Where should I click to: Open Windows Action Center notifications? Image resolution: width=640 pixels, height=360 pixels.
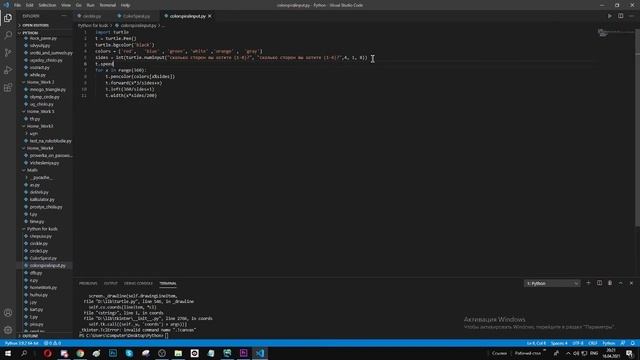tap(630, 353)
